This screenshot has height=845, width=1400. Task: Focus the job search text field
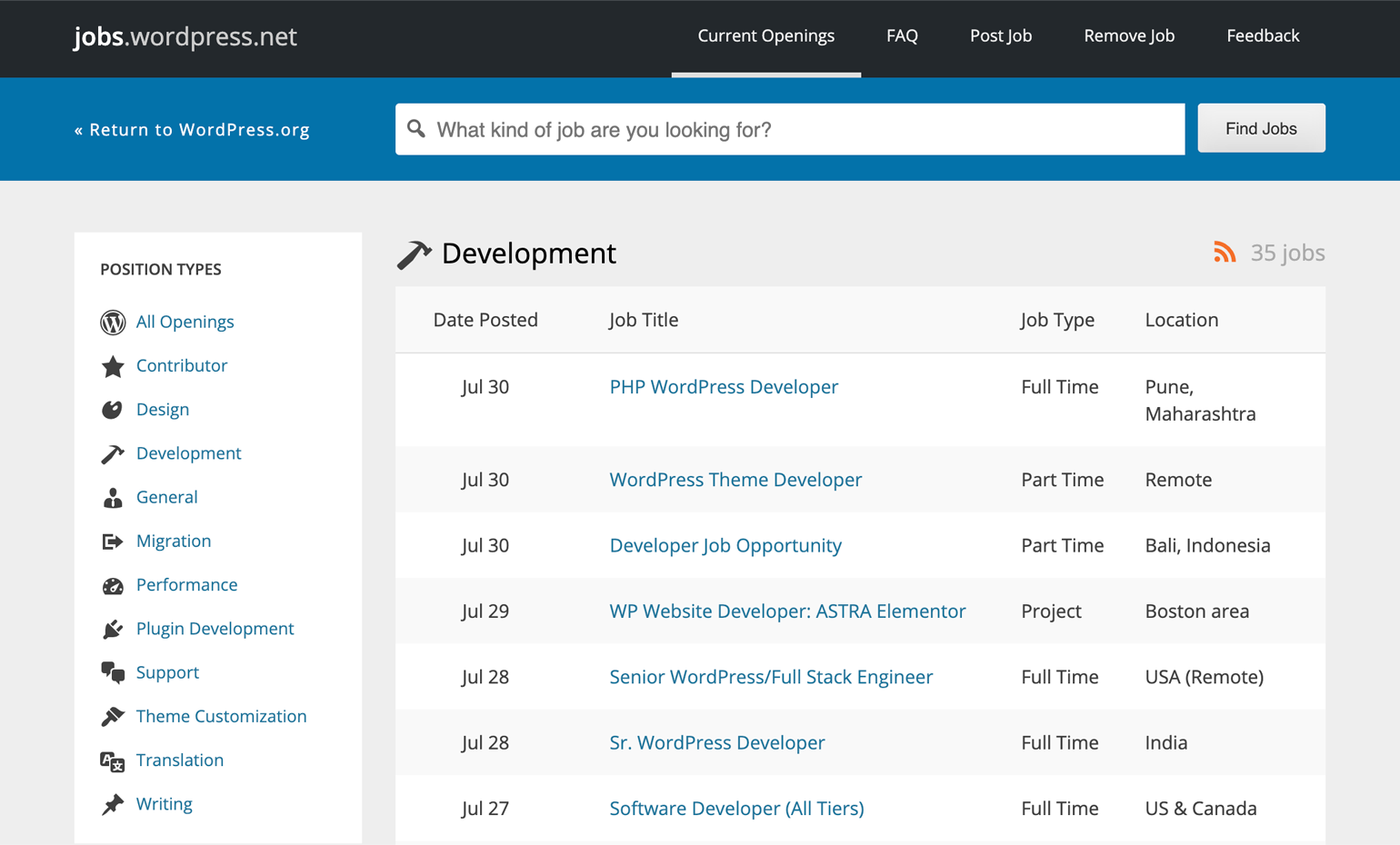click(x=800, y=130)
